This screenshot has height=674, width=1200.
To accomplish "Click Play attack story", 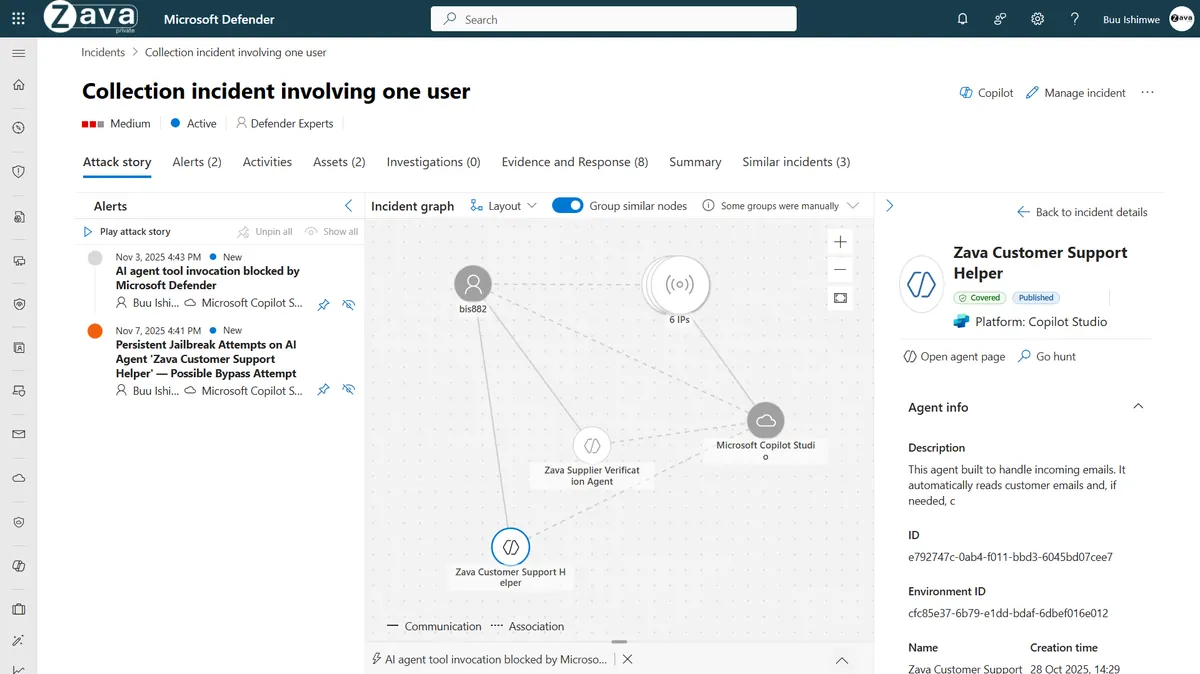I will (x=127, y=232).
